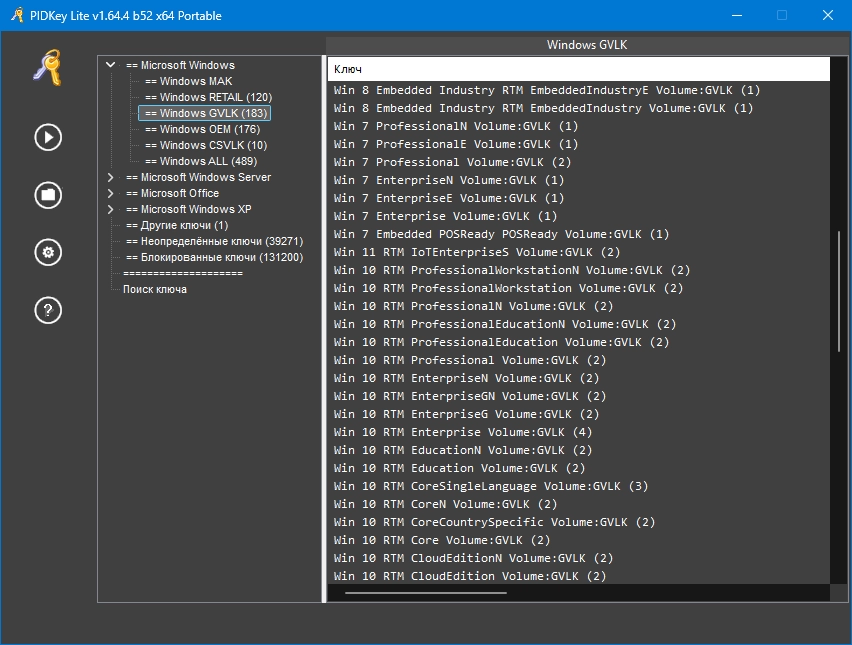Open the folder icon in sidebar
The width and height of the screenshot is (852, 645).
pyautogui.click(x=48, y=194)
